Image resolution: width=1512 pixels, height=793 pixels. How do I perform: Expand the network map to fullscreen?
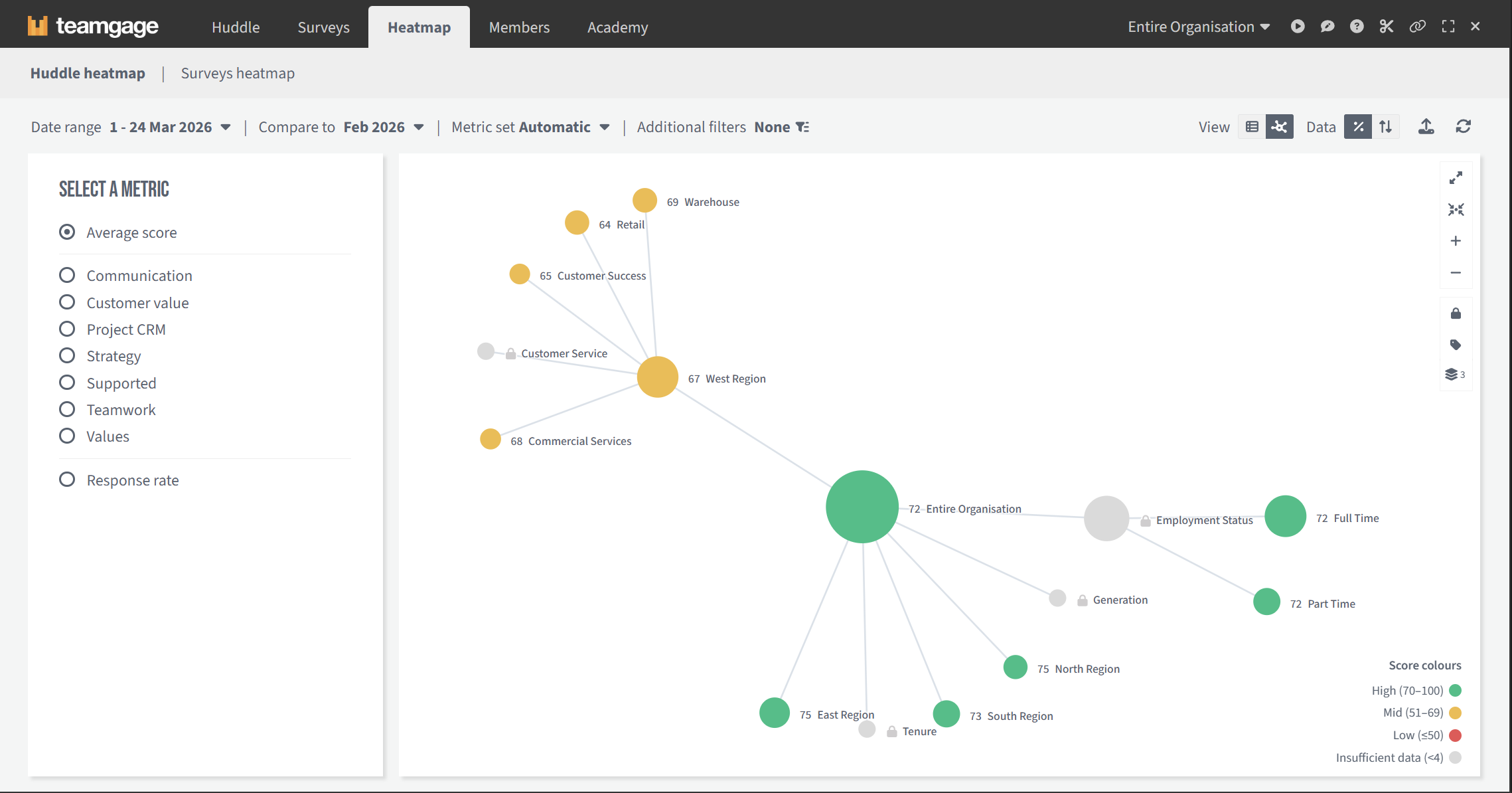pos(1456,178)
